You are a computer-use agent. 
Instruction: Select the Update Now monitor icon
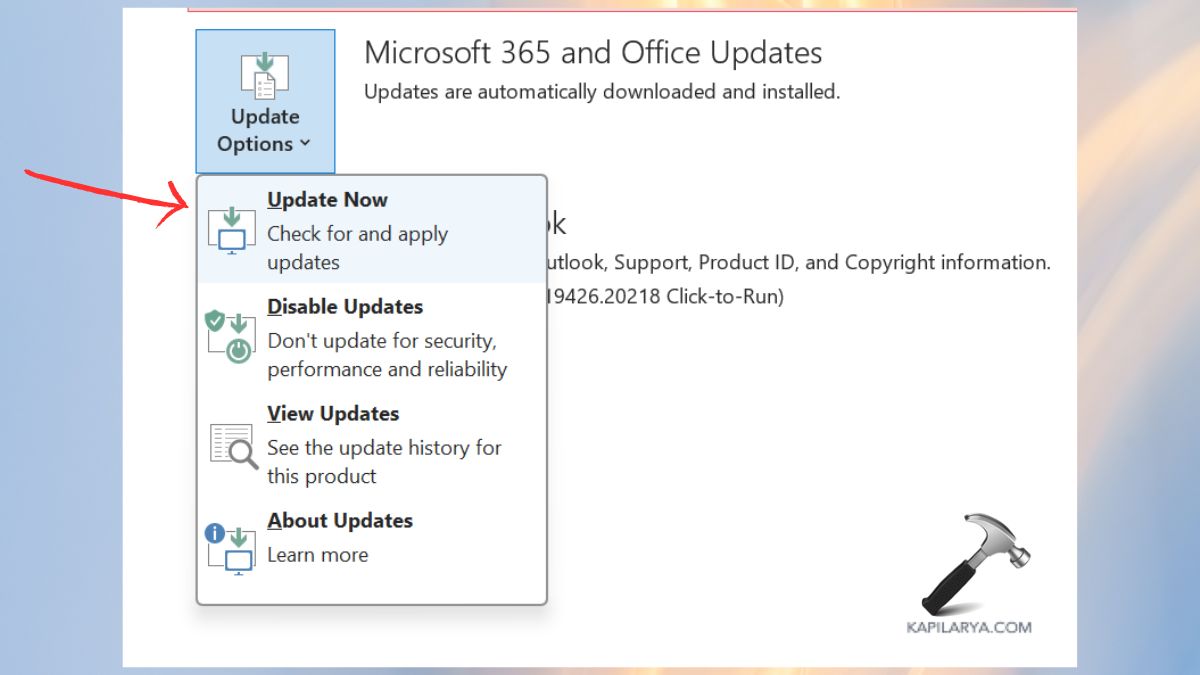click(231, 231)
